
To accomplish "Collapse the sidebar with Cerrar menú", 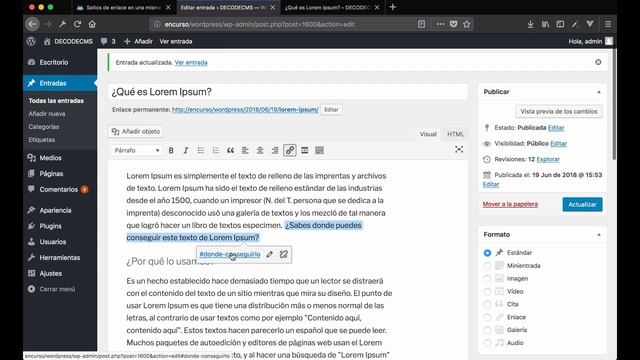I will [60, 289].
